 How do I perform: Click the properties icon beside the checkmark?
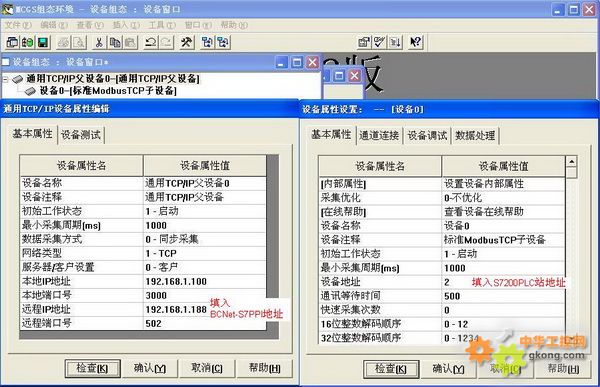(364, 42)
